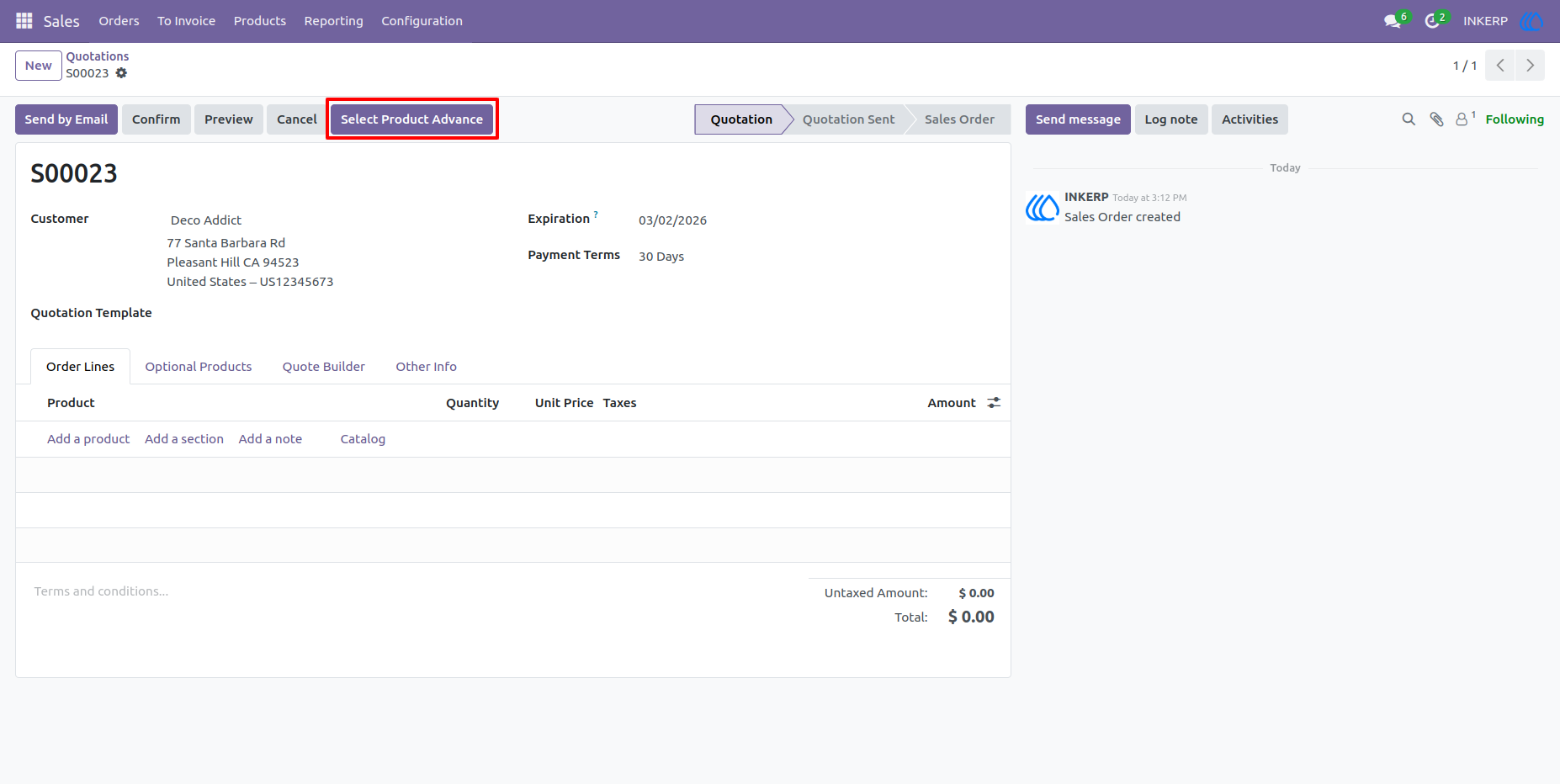Go to next record arrow
Screen dimensions: 1560x784
[x=1530, y=66]
